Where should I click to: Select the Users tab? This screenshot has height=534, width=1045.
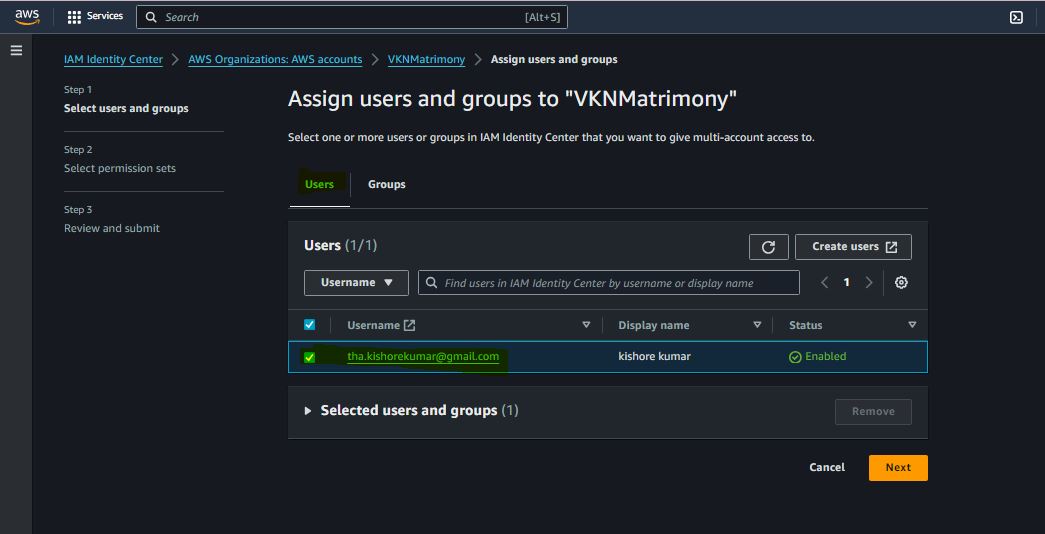point(319,185)
